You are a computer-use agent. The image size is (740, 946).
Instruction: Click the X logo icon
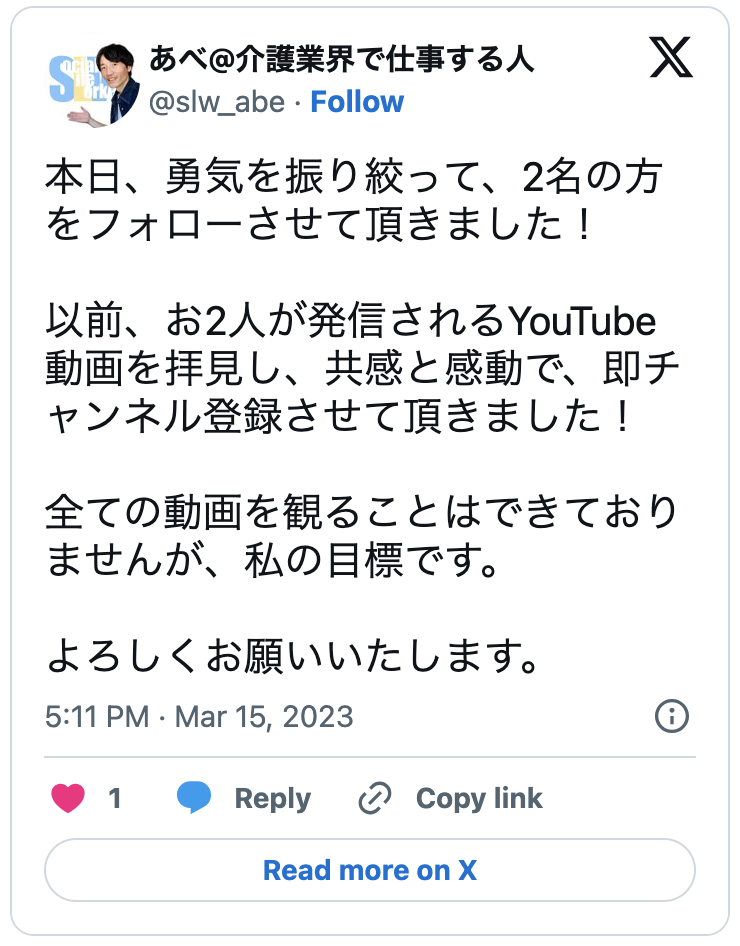coord(671,61)
